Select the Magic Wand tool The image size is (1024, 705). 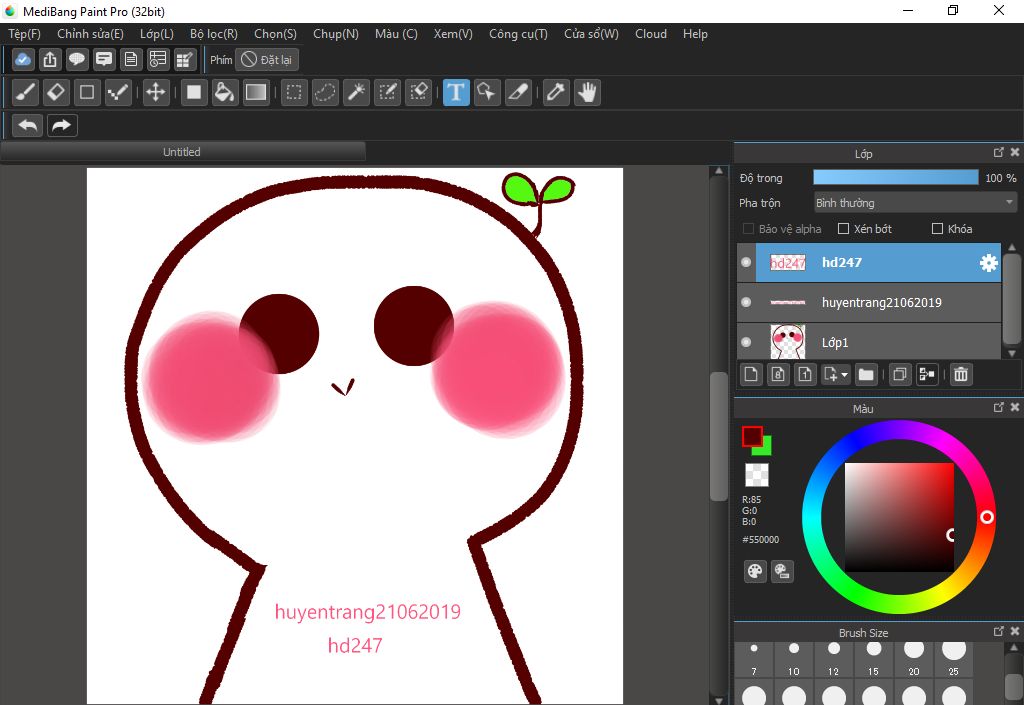pos(356,93)
